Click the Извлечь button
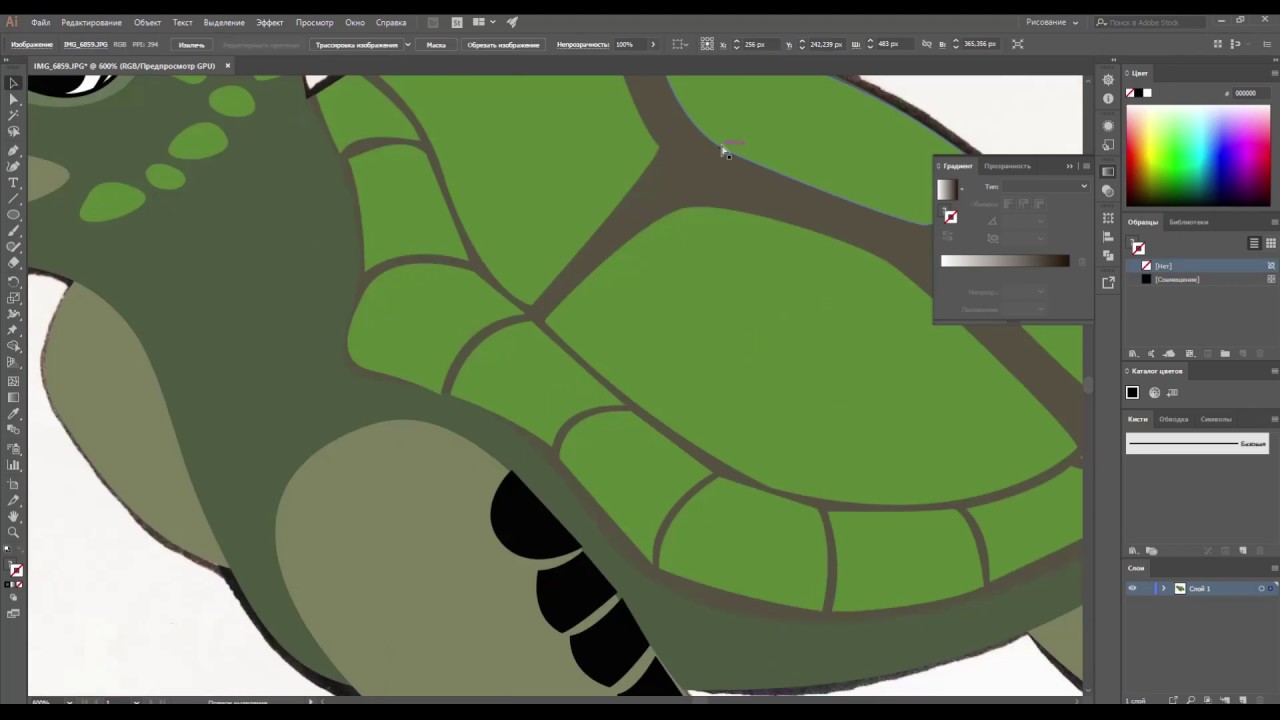The image size is (1280, 720). click(191, 44)
